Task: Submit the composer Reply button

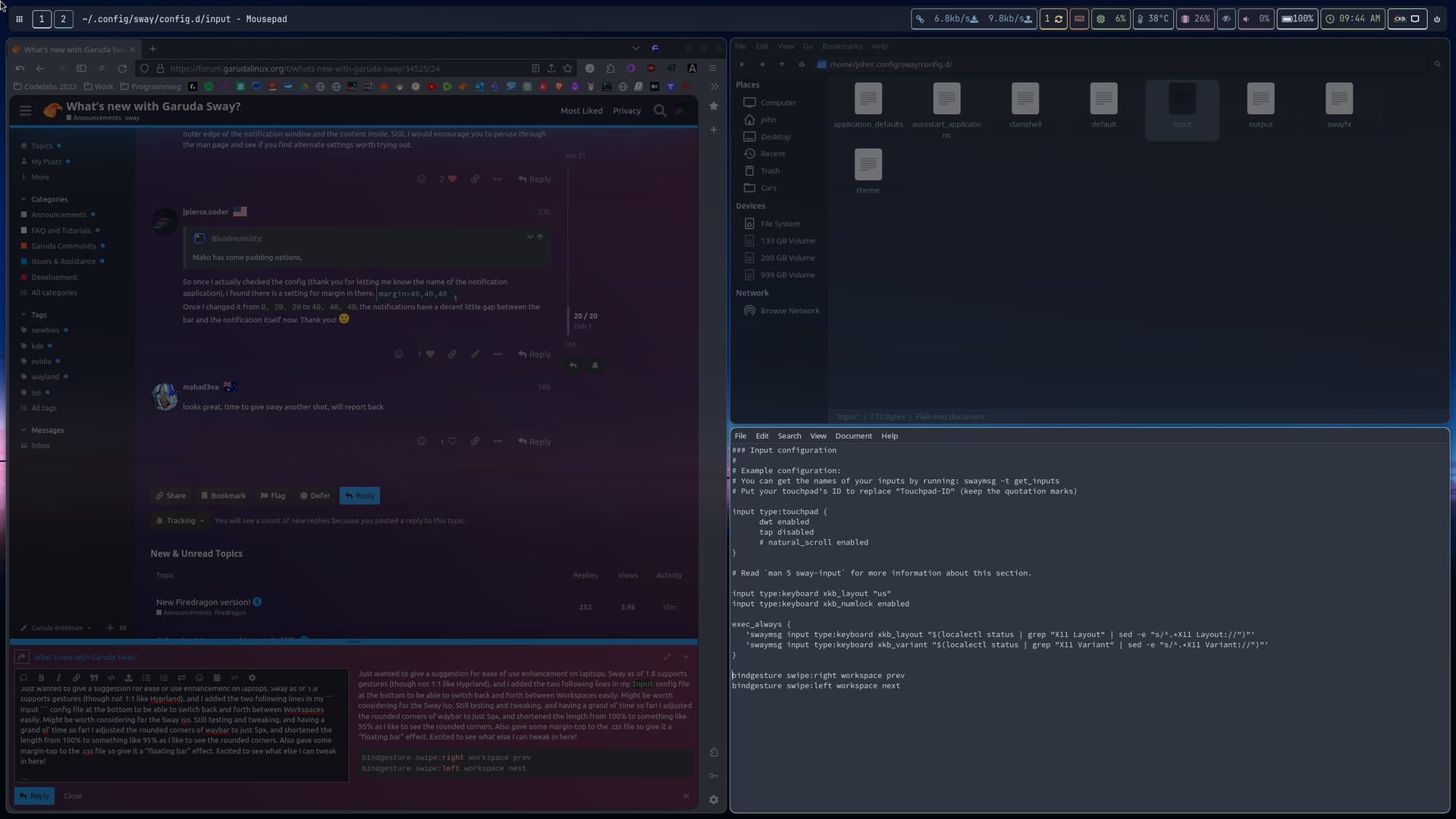Action: tap(34, 796)
